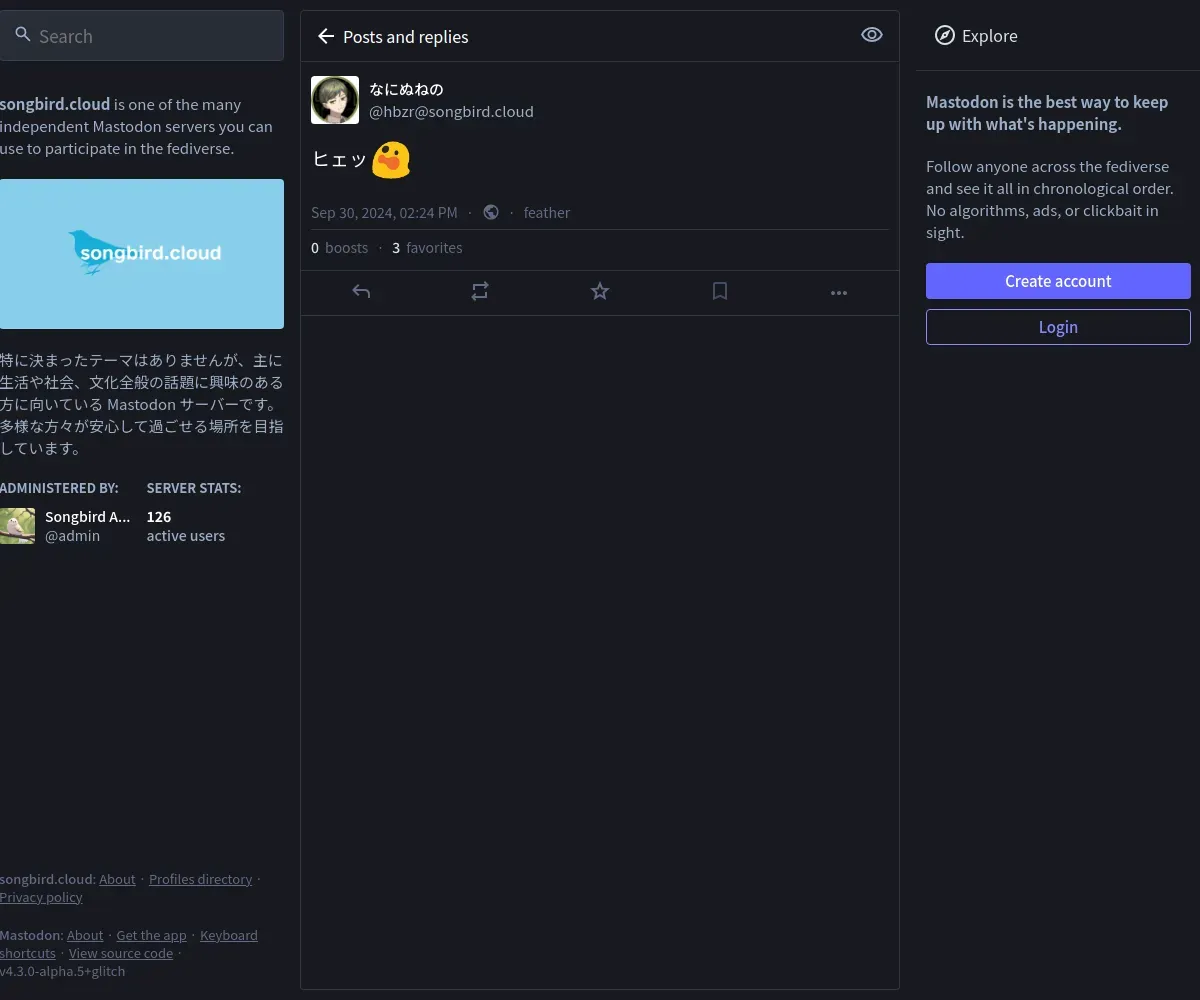Click the globe public visibility icon
This screenshot has height=1000, width=1200.
tap(491, 212)
